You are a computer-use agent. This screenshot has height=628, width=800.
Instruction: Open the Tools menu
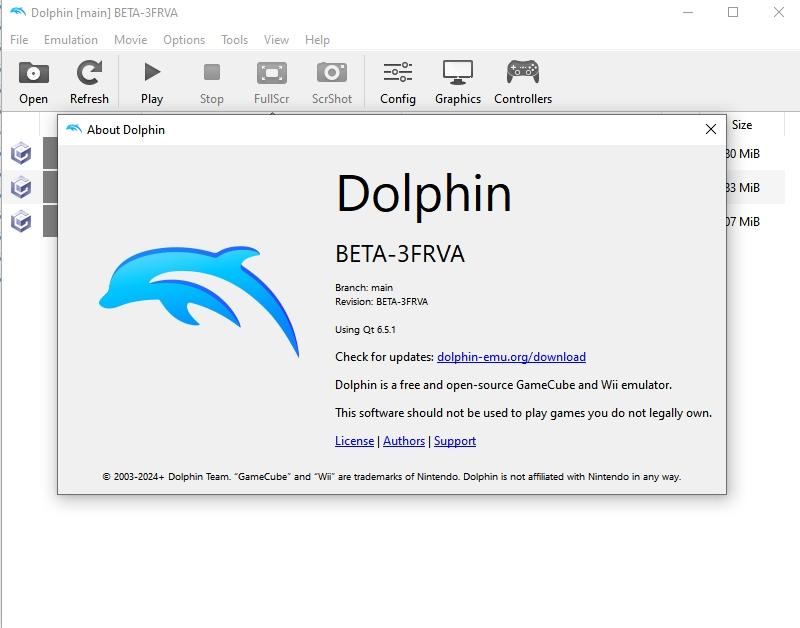click(x=234, y=40)
